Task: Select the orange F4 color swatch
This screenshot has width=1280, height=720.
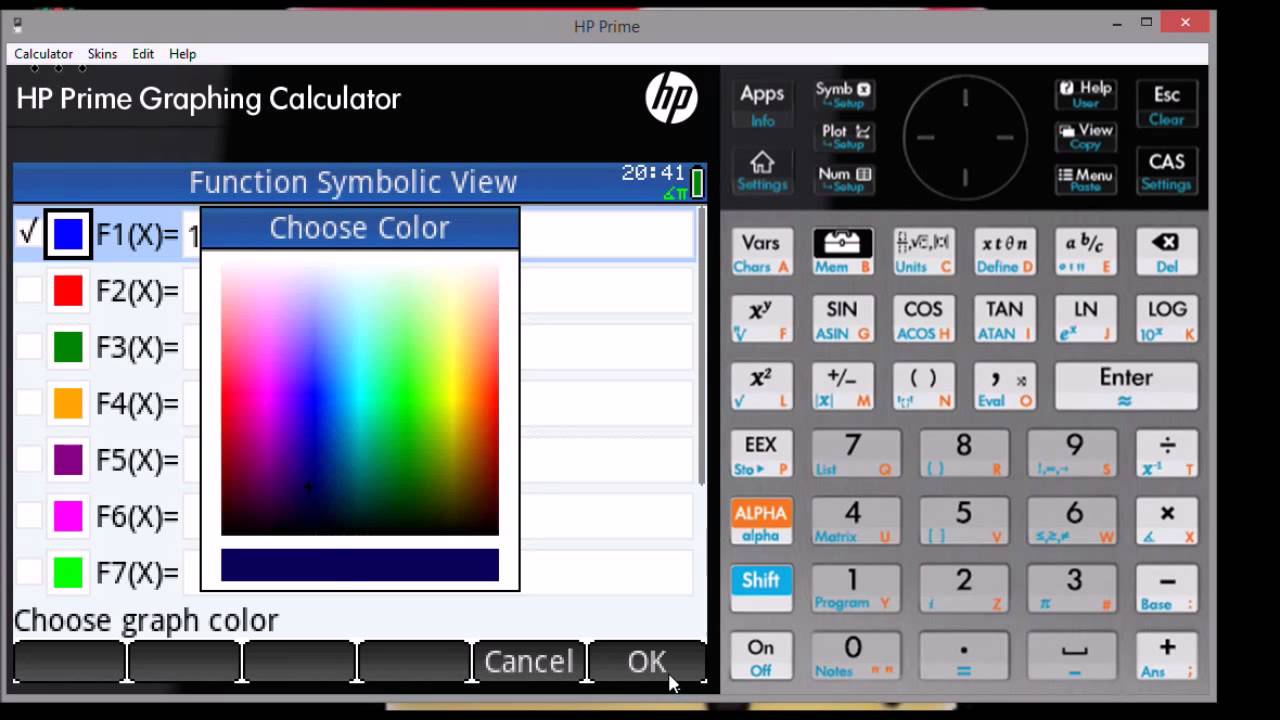Action: pos(68,403)
